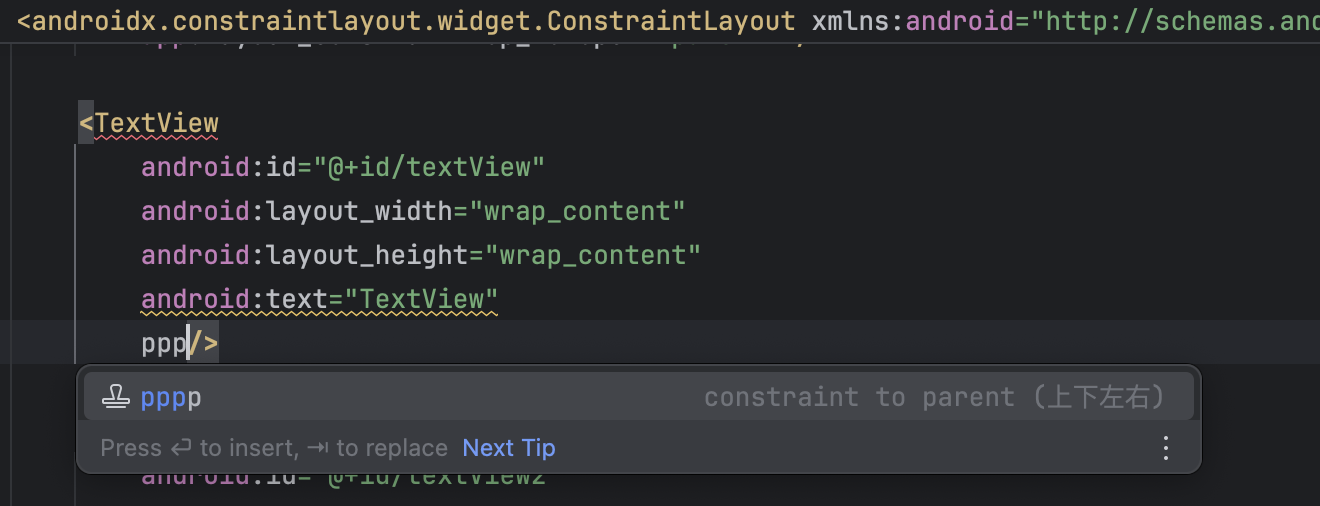
Task: Click the typed ppp text in editor
Action: pyautogui.click(x=163, y=344)
